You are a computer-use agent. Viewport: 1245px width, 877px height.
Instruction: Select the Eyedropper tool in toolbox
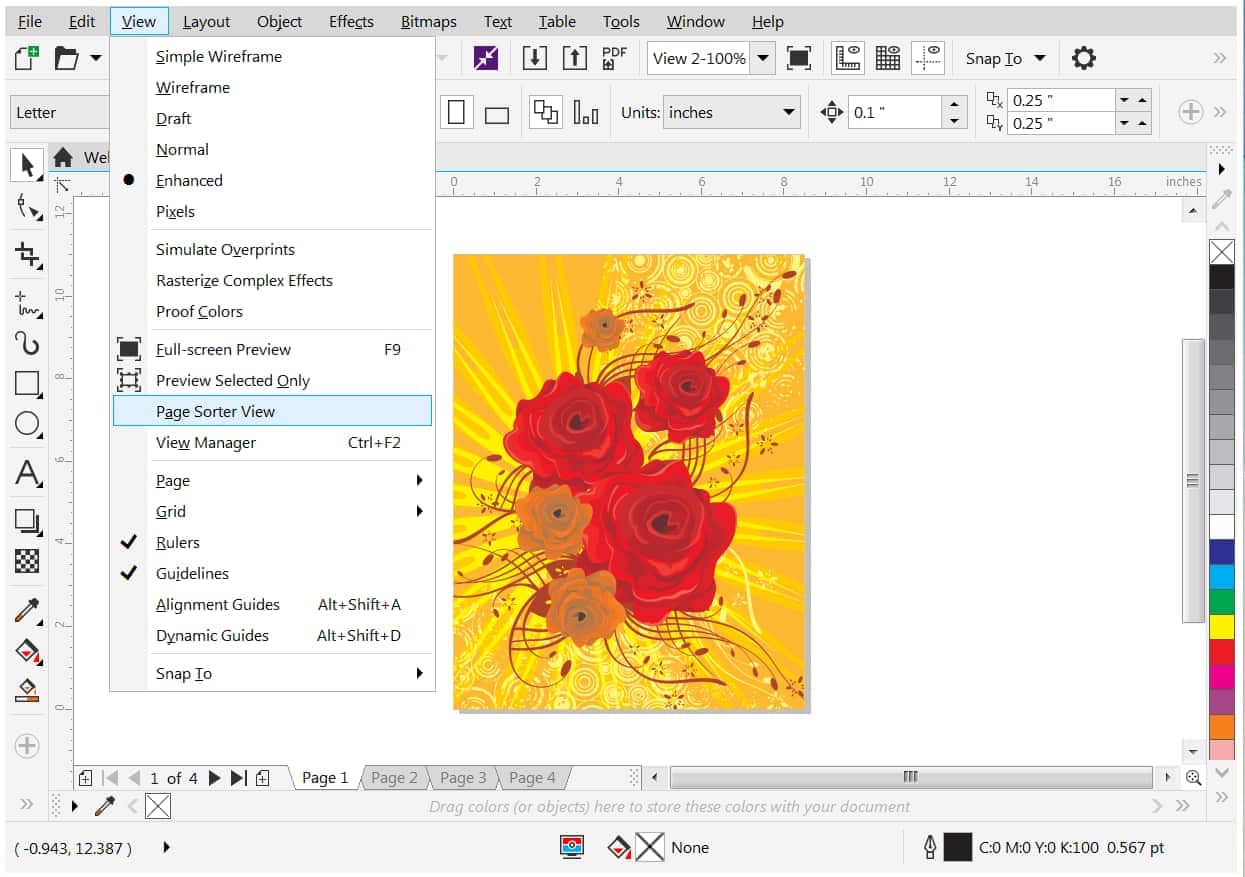(x=27, y=610)
